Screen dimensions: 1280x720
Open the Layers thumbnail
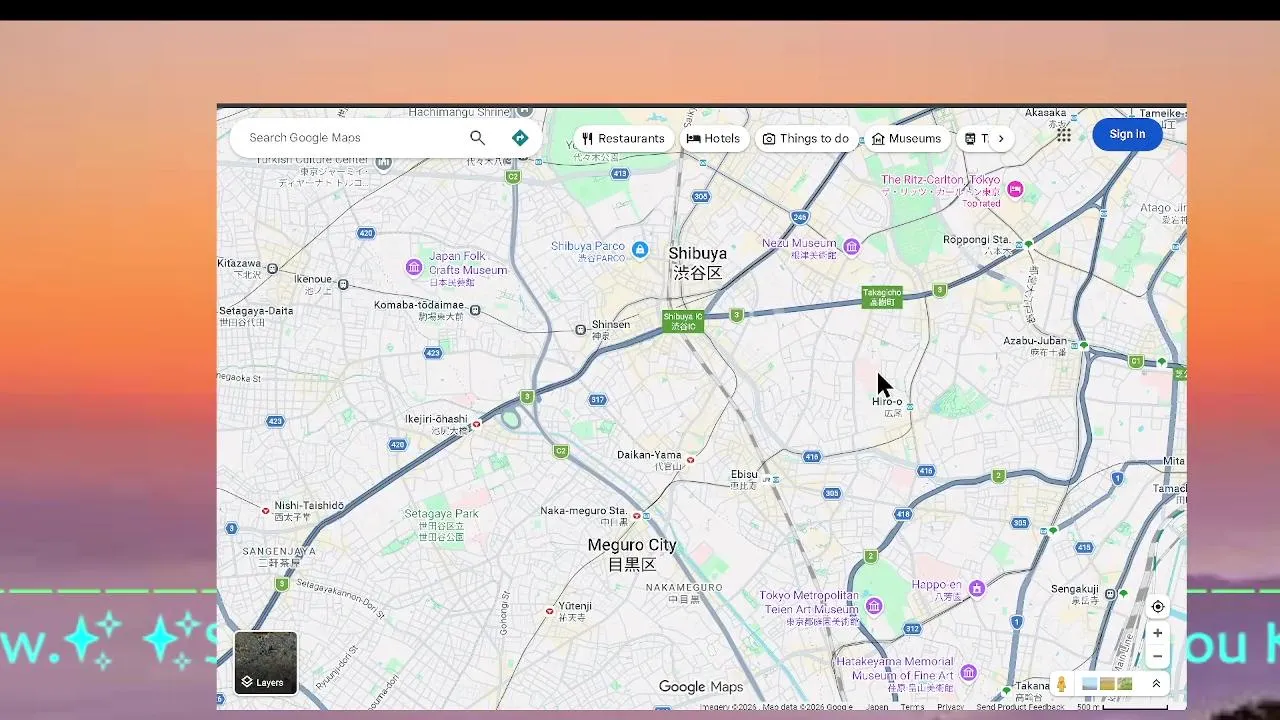[266, 663]
